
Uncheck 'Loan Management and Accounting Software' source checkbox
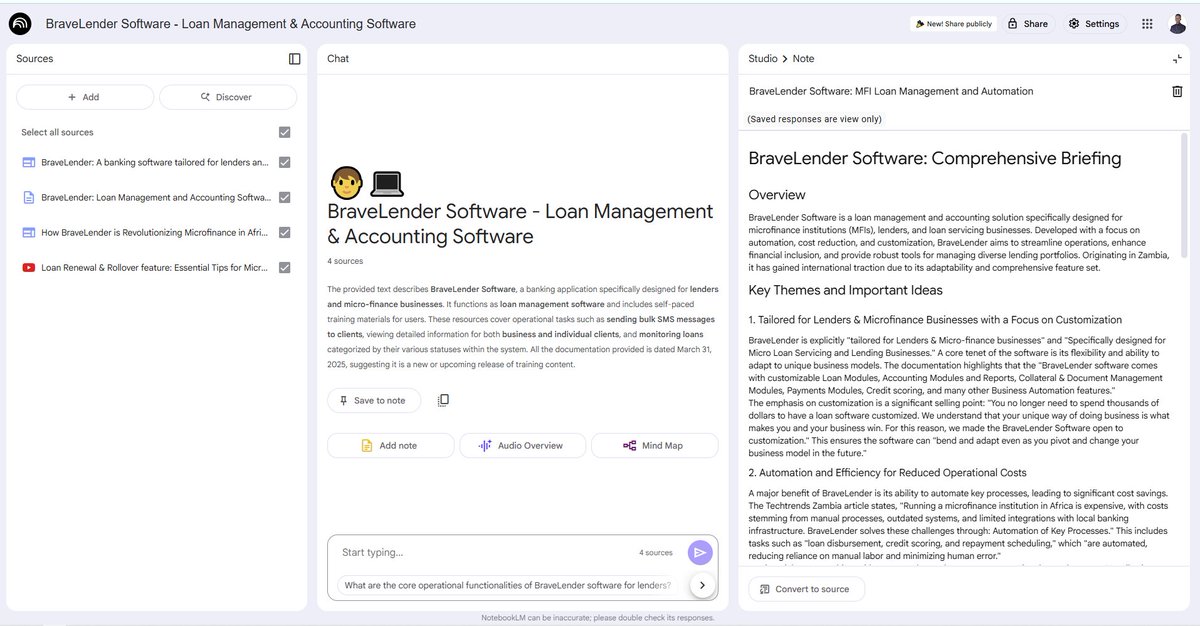[285, 197]
